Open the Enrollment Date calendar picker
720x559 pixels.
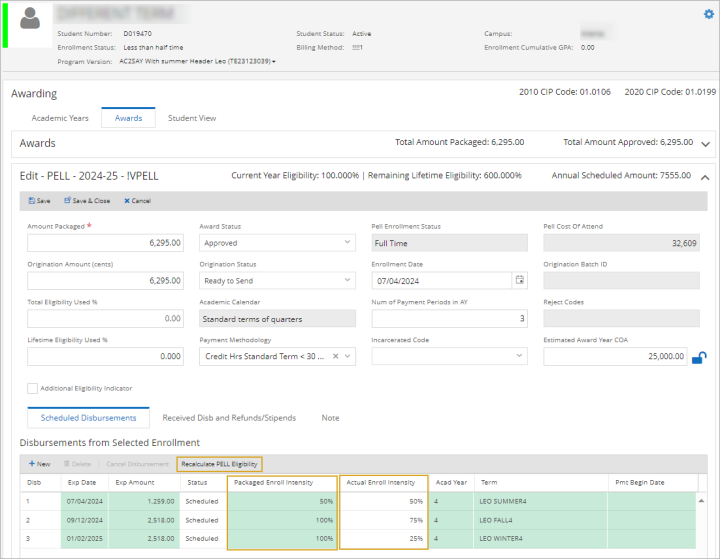(519, 280)
